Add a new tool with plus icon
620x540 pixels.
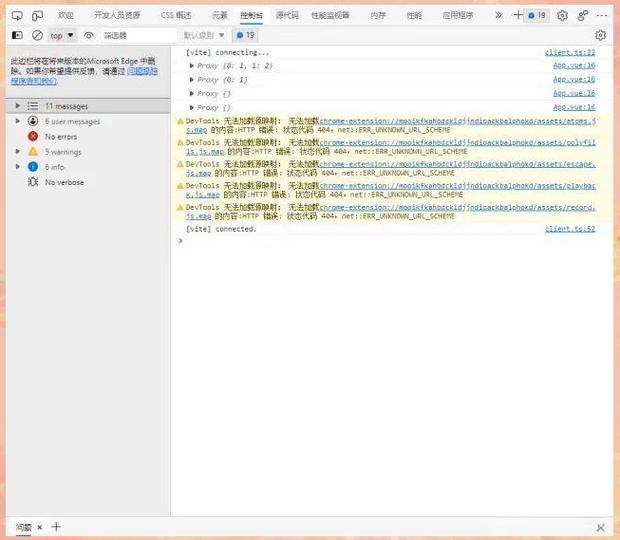[x=518, y=15]
